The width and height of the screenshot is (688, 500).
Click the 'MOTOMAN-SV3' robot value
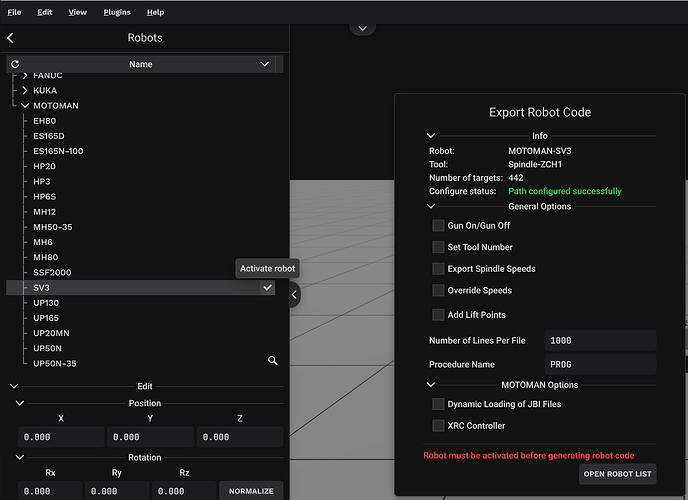[x=540, y=151]
